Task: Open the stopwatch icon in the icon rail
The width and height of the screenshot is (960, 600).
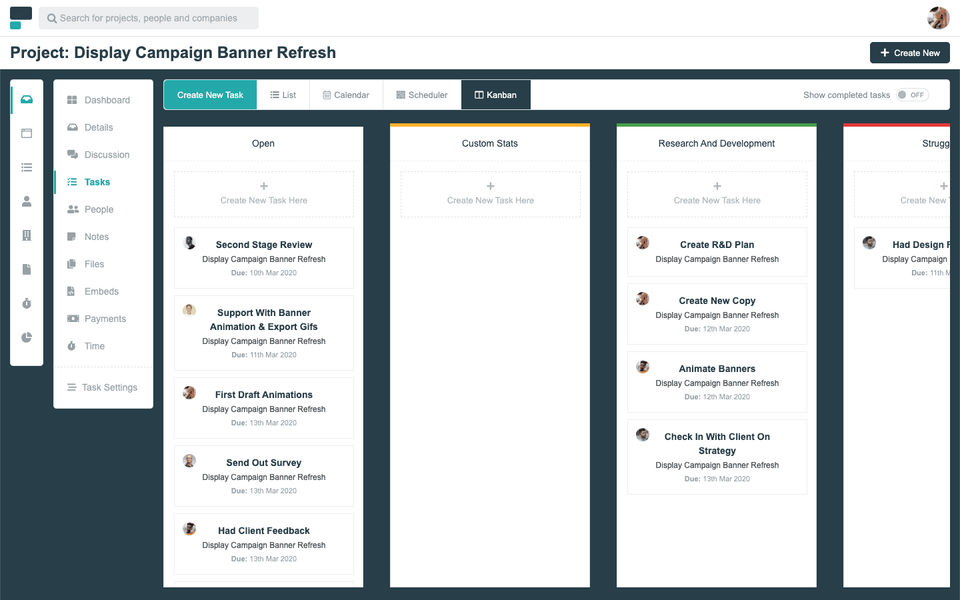Action: pyautogui.click(x=26, y=303)
